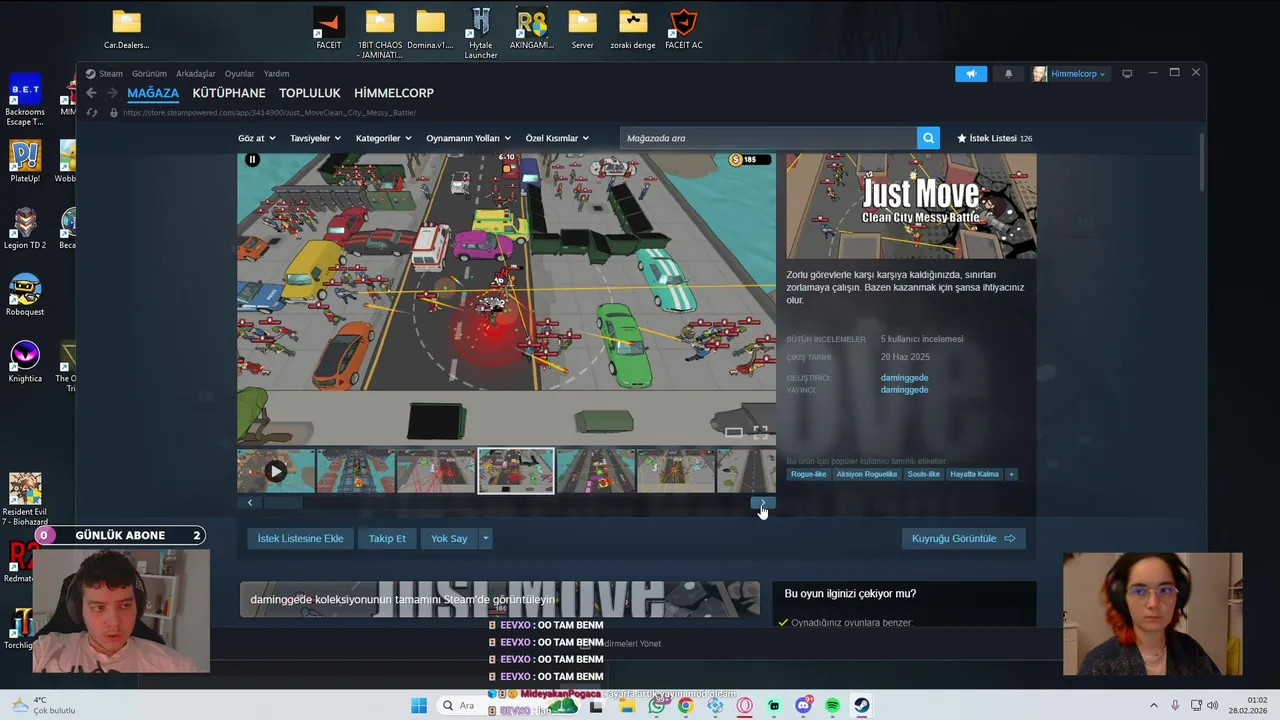
Task: Select the Aksiyon Roguelike tag
Action: (867, 474)
